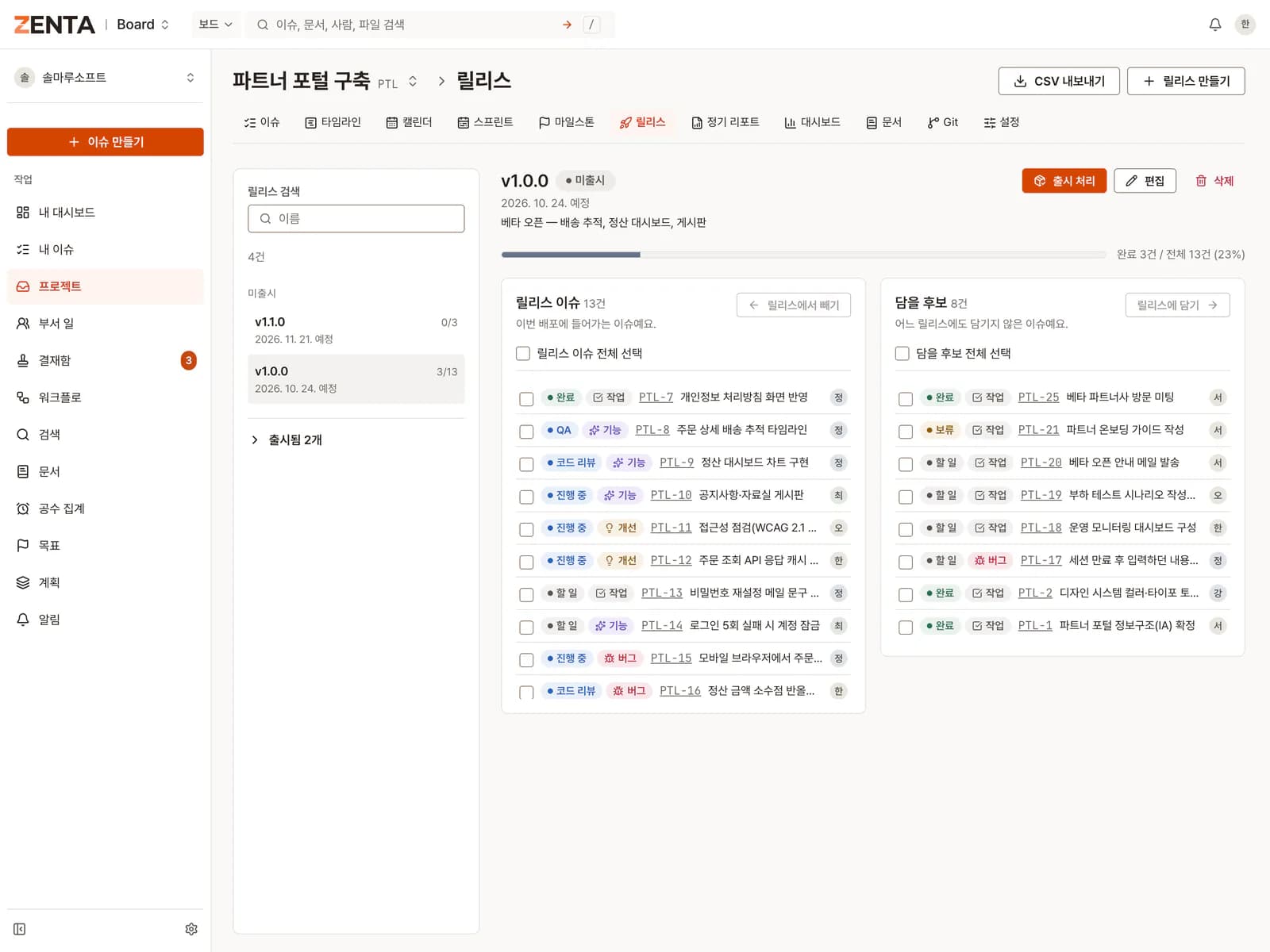The width and height of the screenshot is (1270, 952).
Task: Select checkbox for candidate PTL-17
Action: (906, 562)
